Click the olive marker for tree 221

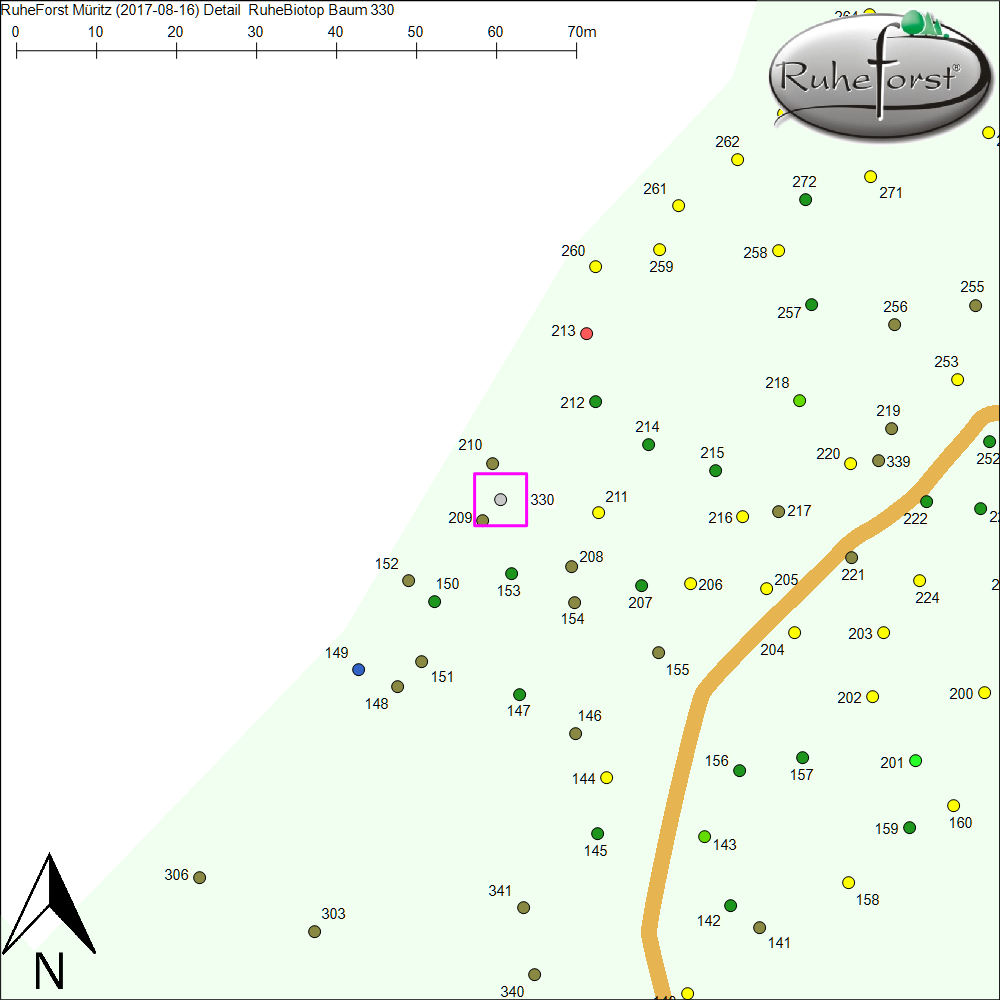point(851,557)
